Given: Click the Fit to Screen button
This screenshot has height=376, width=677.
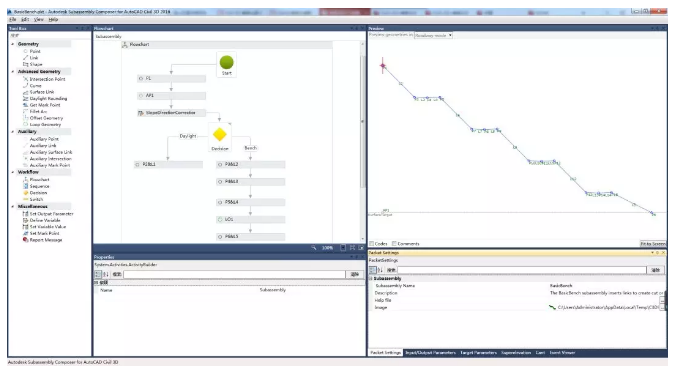Looking at the screenshot, I should coord(653,244).
